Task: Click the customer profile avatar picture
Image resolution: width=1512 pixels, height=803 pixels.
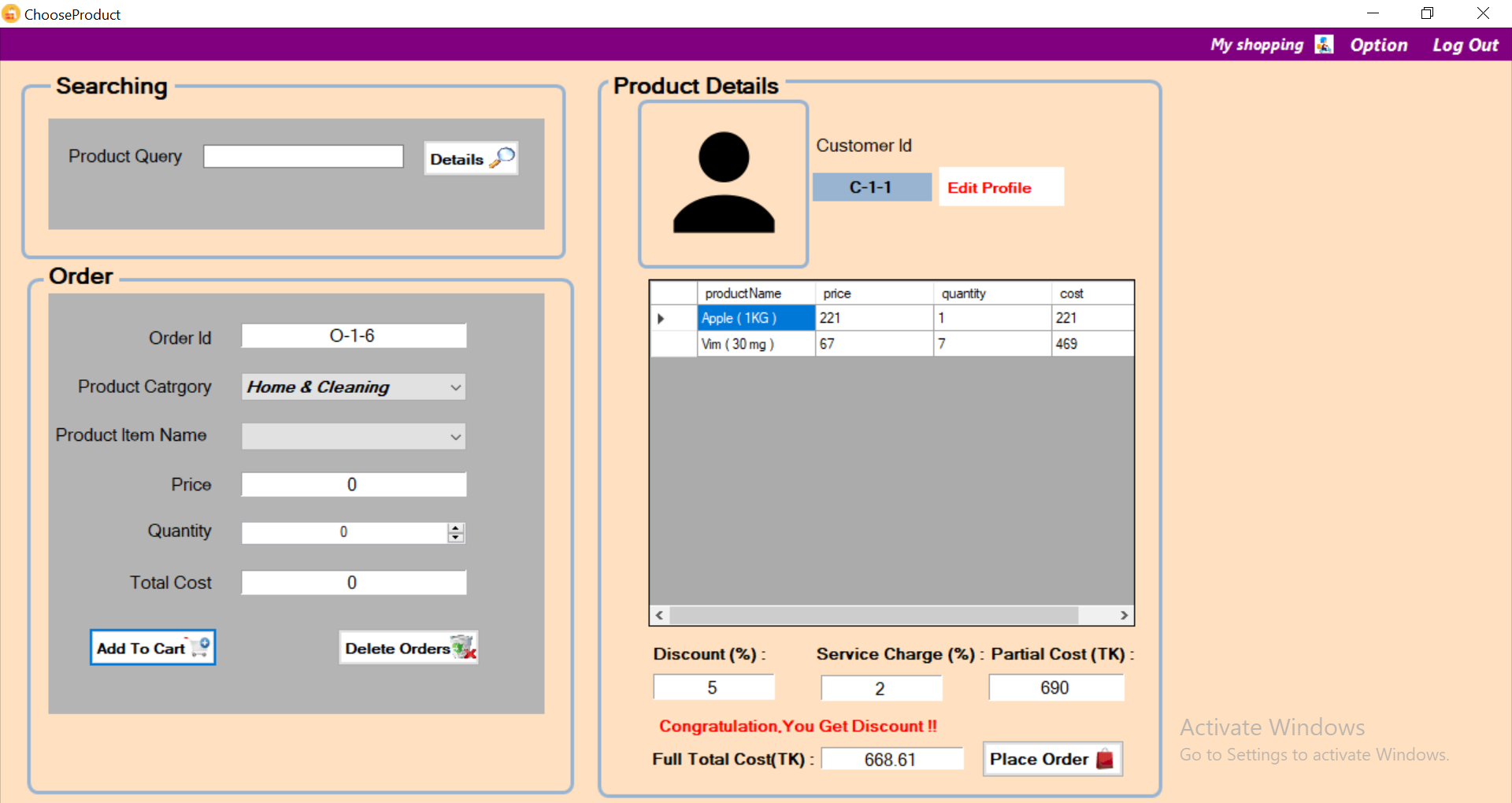Action: [x=723, y=184]
